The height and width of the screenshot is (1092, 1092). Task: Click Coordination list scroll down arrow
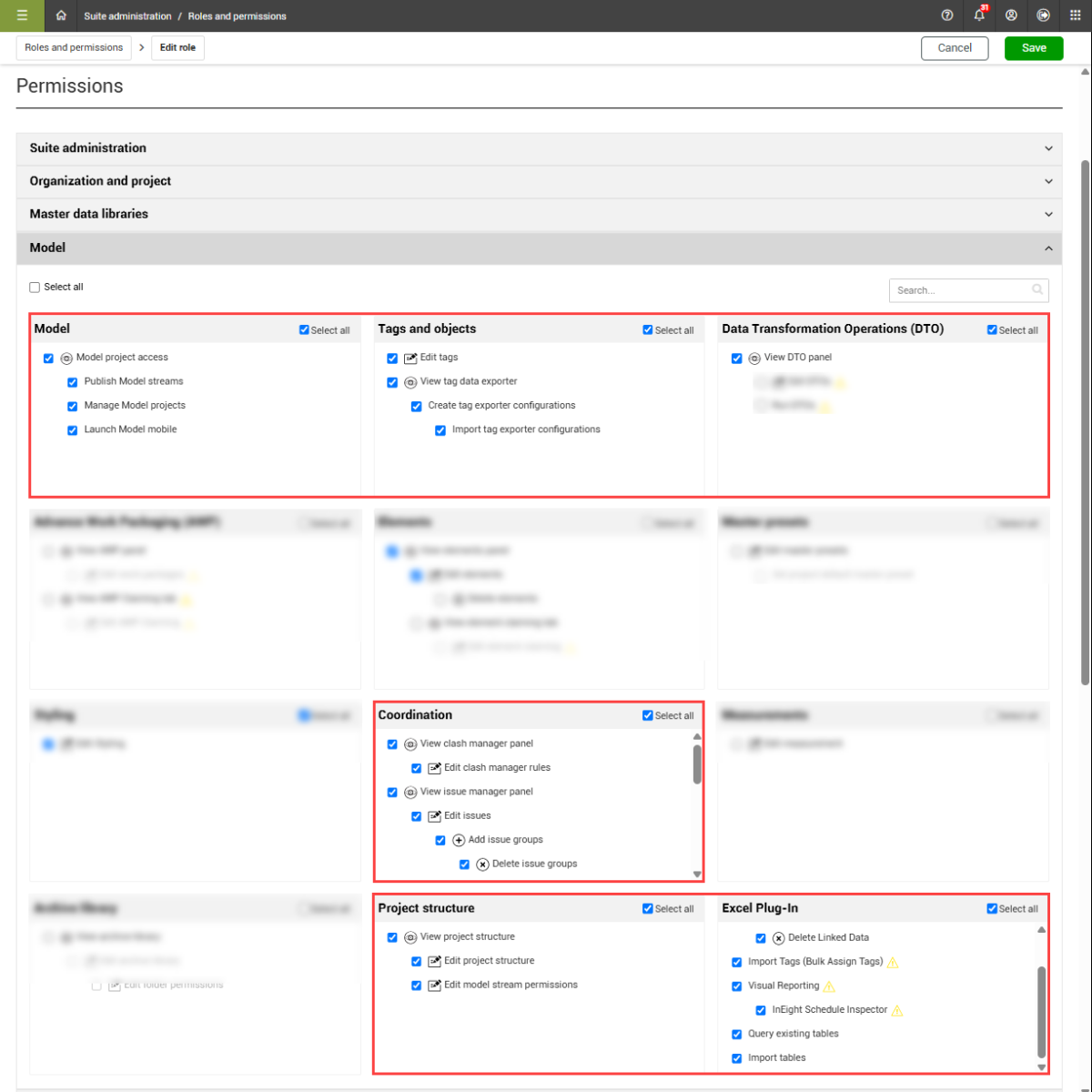[697, 875]
